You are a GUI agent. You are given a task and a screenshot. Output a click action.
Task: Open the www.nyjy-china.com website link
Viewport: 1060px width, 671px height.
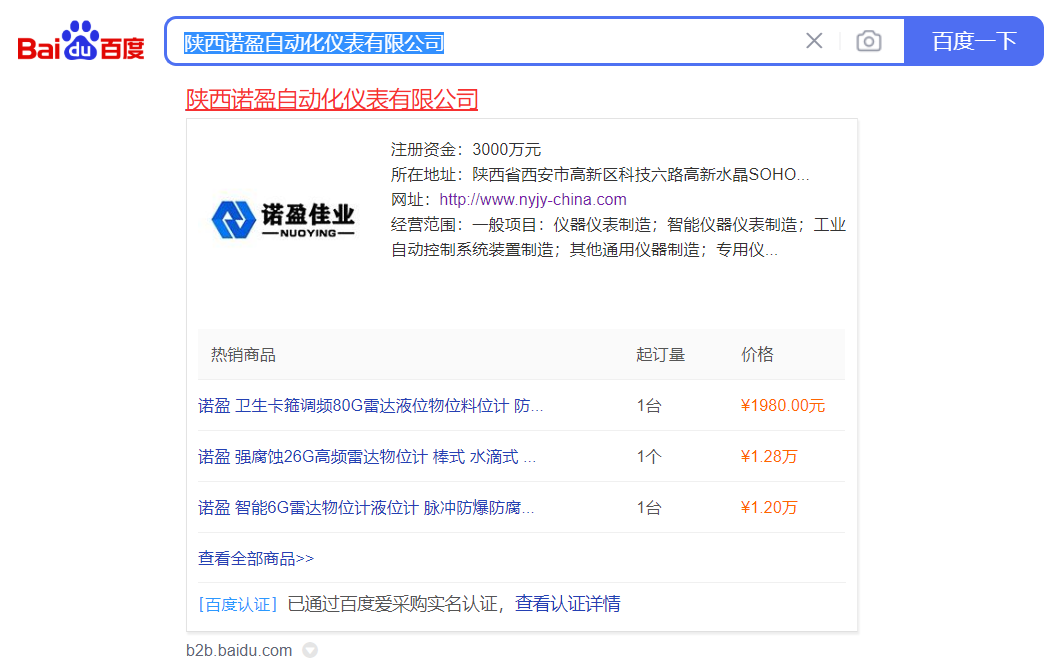point(533,199)
